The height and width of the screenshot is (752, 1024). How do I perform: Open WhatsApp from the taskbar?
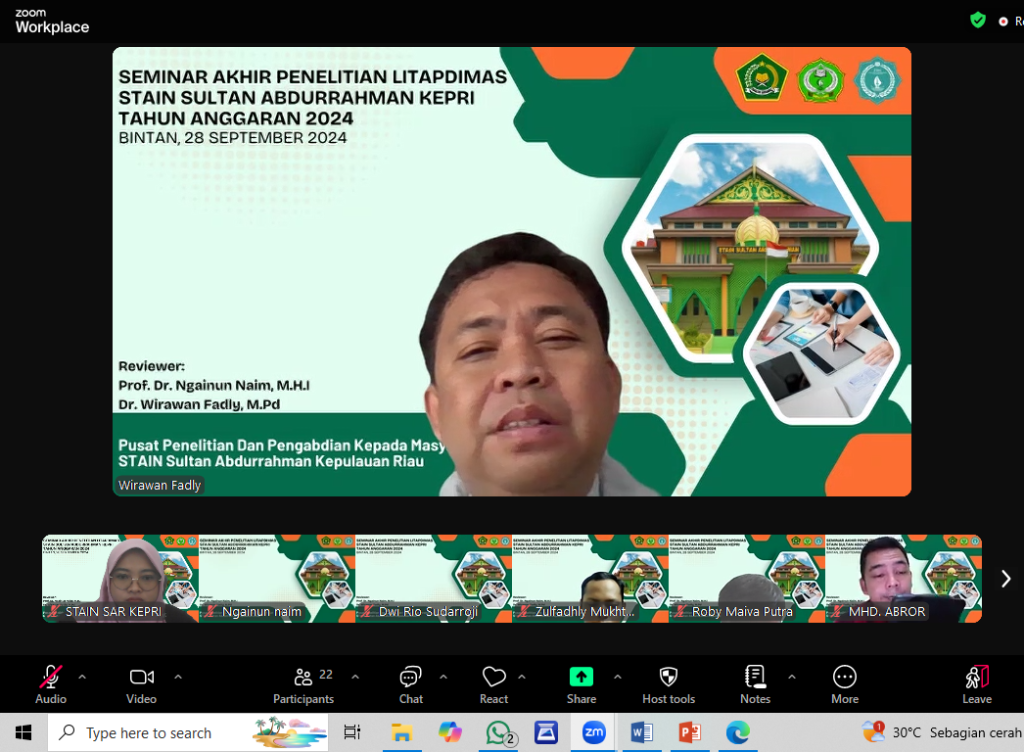tap(497, 733)
